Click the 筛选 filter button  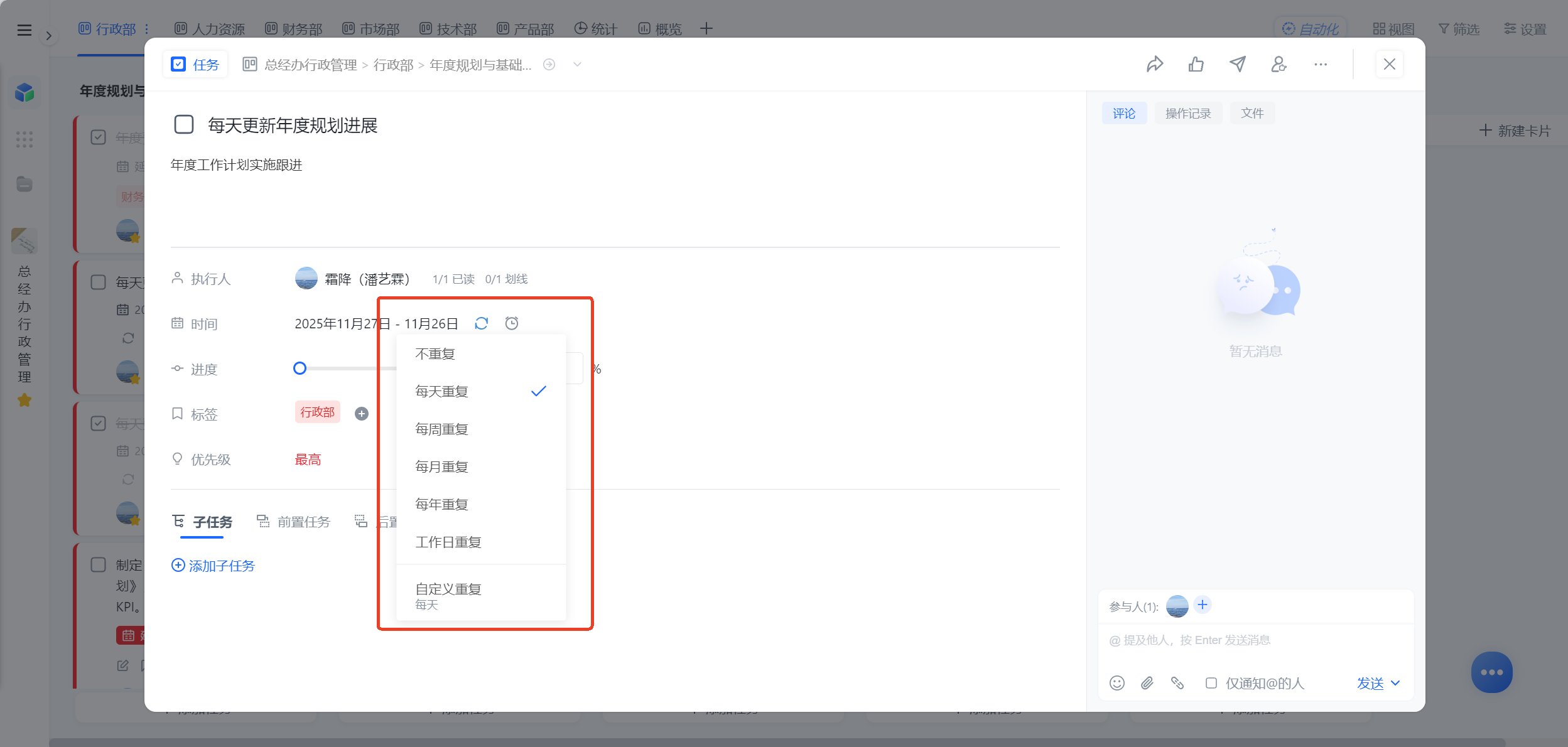[1459, 29]
